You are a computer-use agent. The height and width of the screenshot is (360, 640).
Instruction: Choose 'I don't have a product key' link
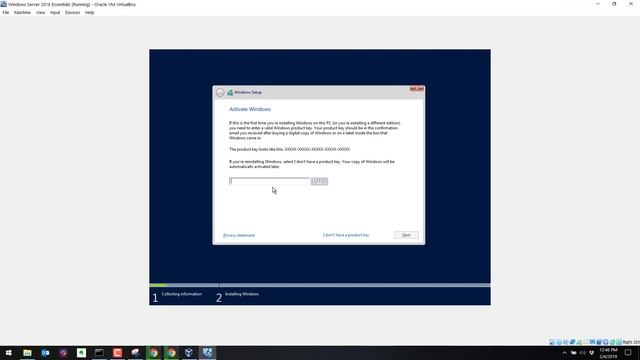point(346,235)
